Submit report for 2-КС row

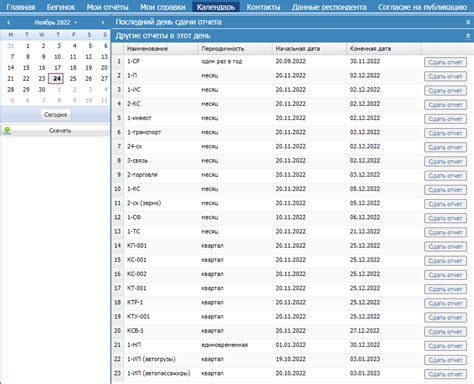[445, 105]
